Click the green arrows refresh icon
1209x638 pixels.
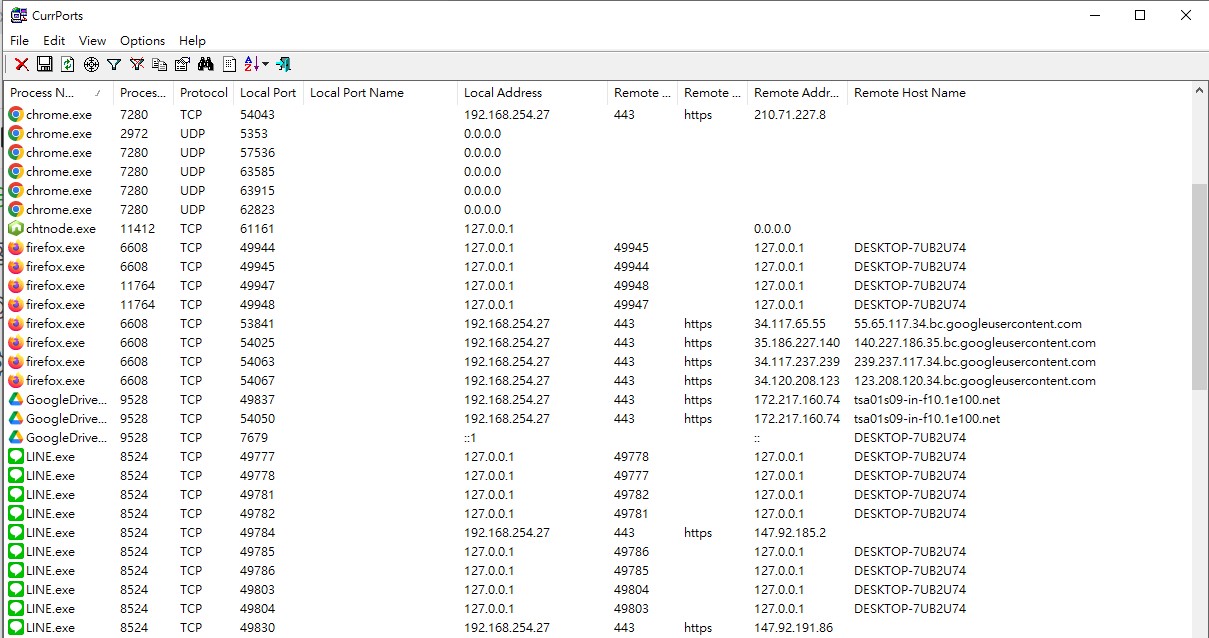67,64
